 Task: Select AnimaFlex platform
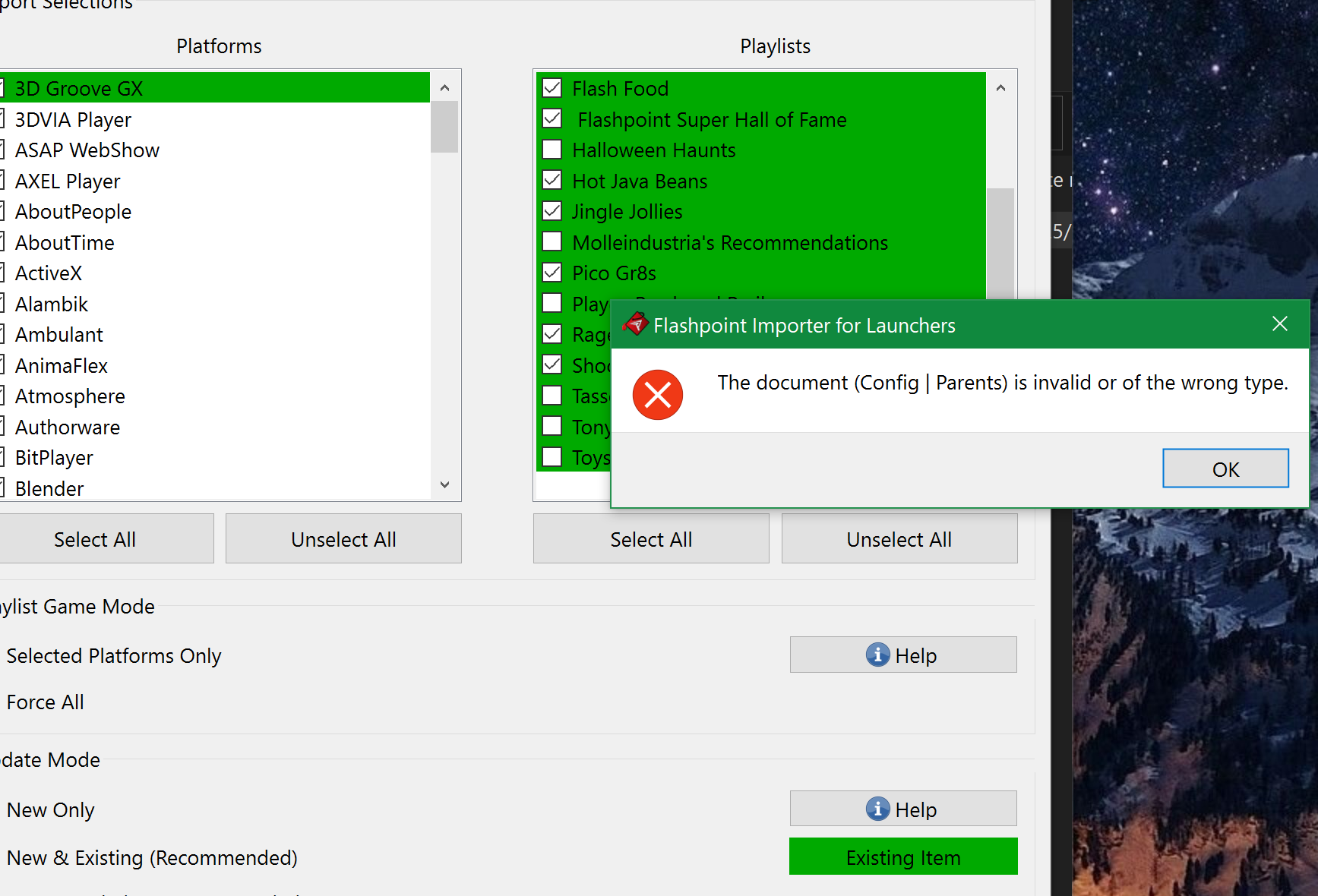click(215, 365)
